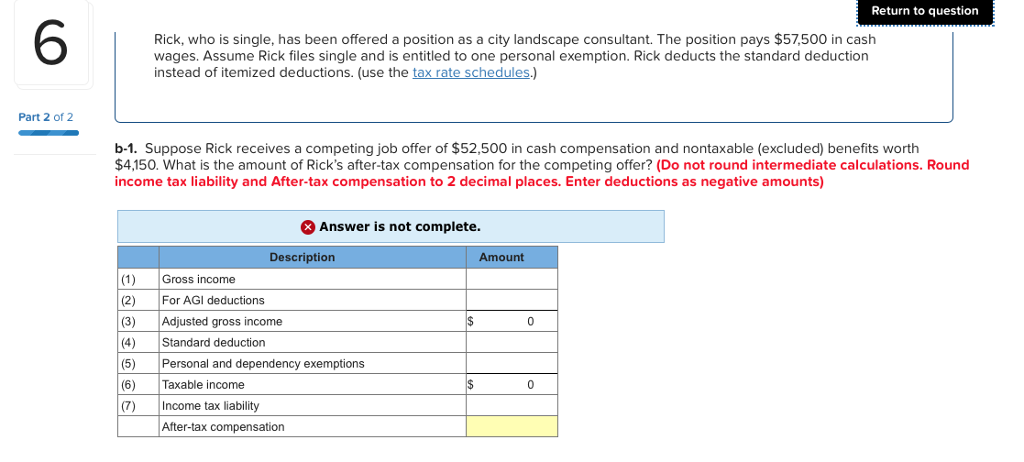Click the yellow After-tax compensation cell

click(511, 427)
